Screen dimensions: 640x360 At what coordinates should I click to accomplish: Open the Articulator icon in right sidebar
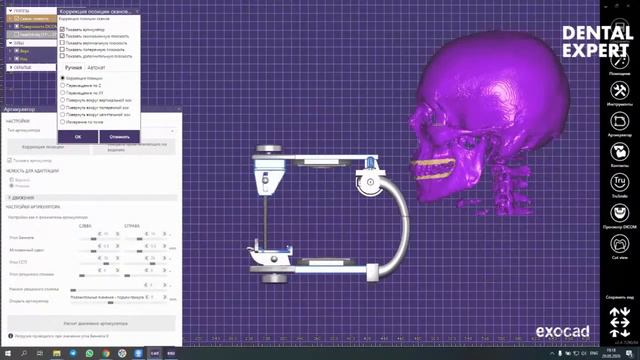(619, 121)
